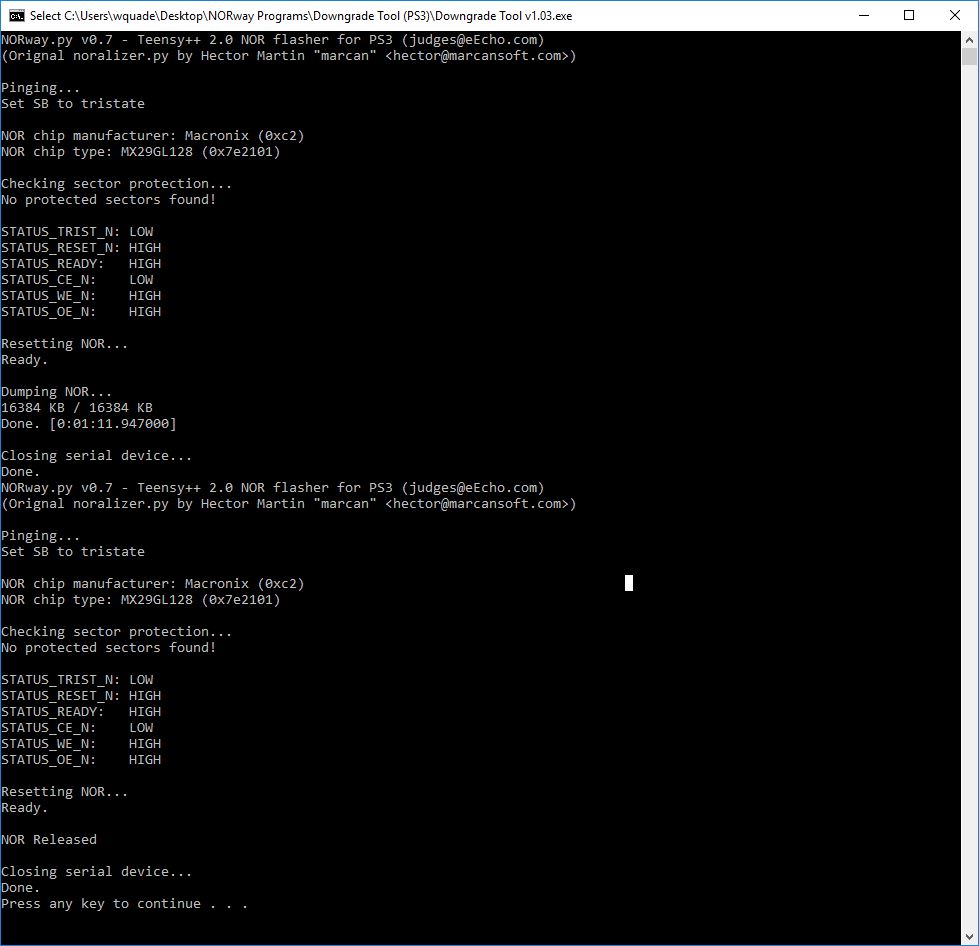Screen dimensions: 979x946
Task: Close the Downgrade Tool v1.03.exe window
Action: [x=955, y=16]
